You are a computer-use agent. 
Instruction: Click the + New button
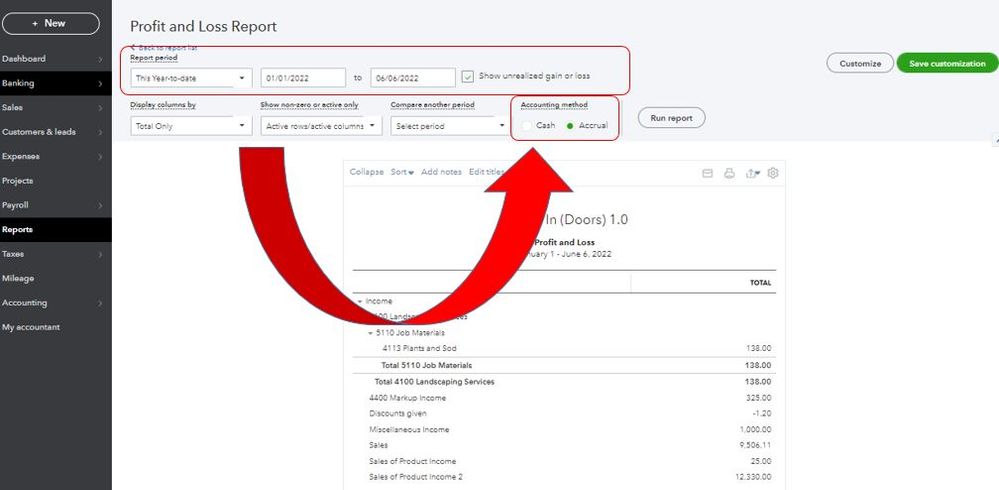(51, 24)
